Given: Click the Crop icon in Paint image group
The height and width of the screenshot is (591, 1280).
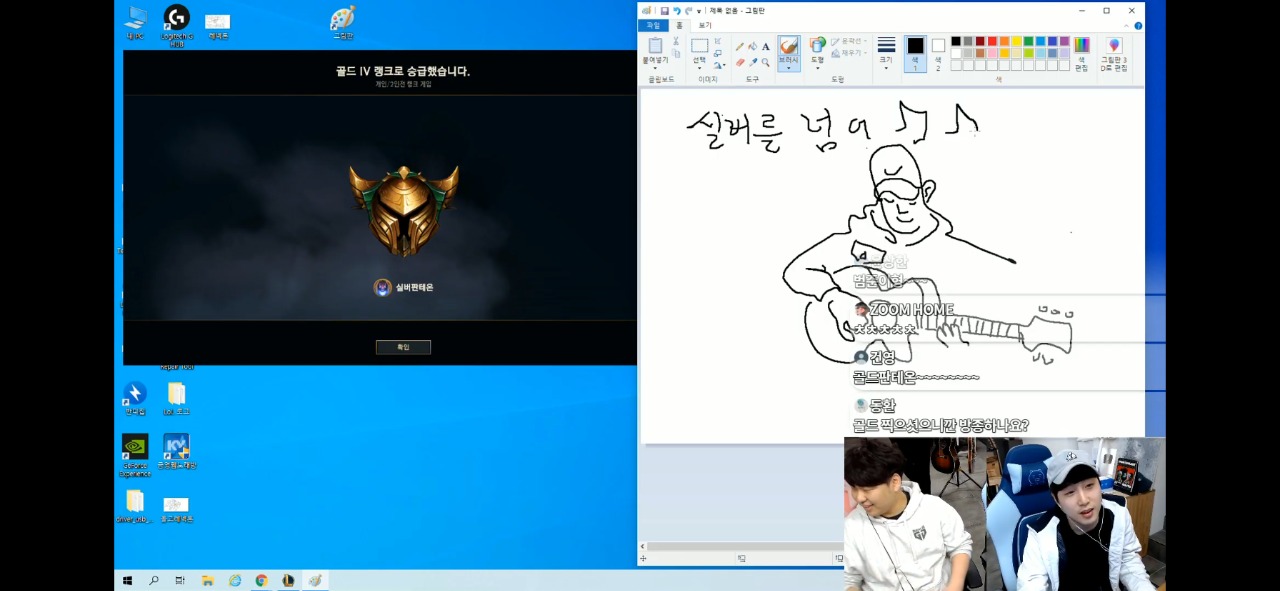Looking at the screenshot, I should [718, 41].
